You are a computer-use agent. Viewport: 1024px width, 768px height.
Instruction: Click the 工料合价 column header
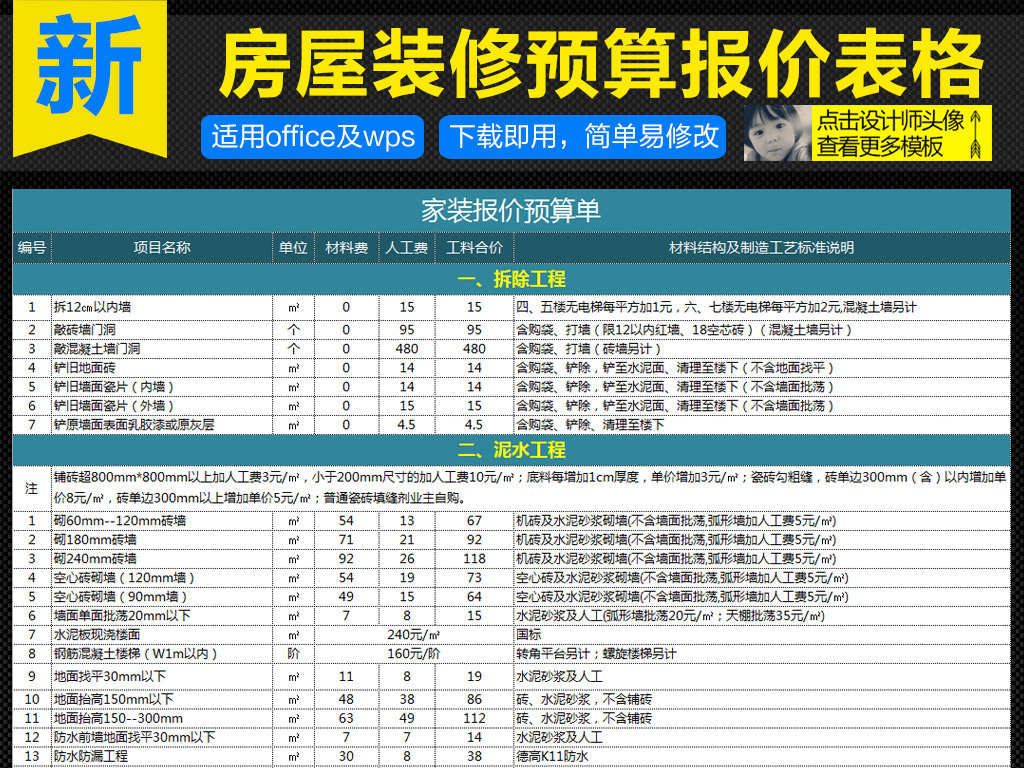(x=474, y=248)
